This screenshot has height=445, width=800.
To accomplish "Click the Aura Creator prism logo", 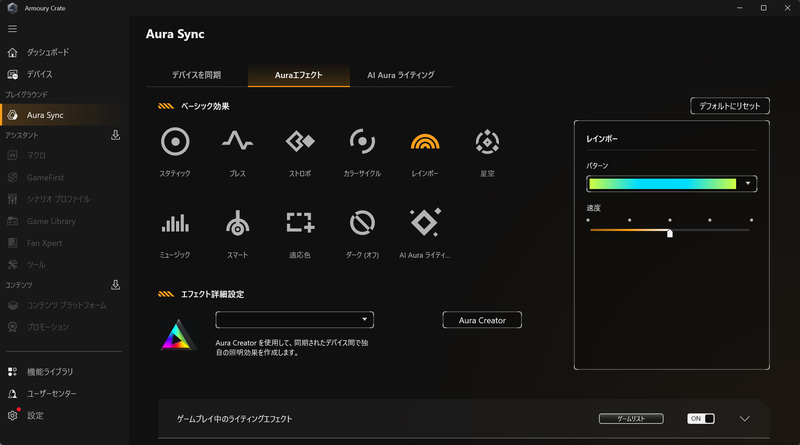I will 177,335.
